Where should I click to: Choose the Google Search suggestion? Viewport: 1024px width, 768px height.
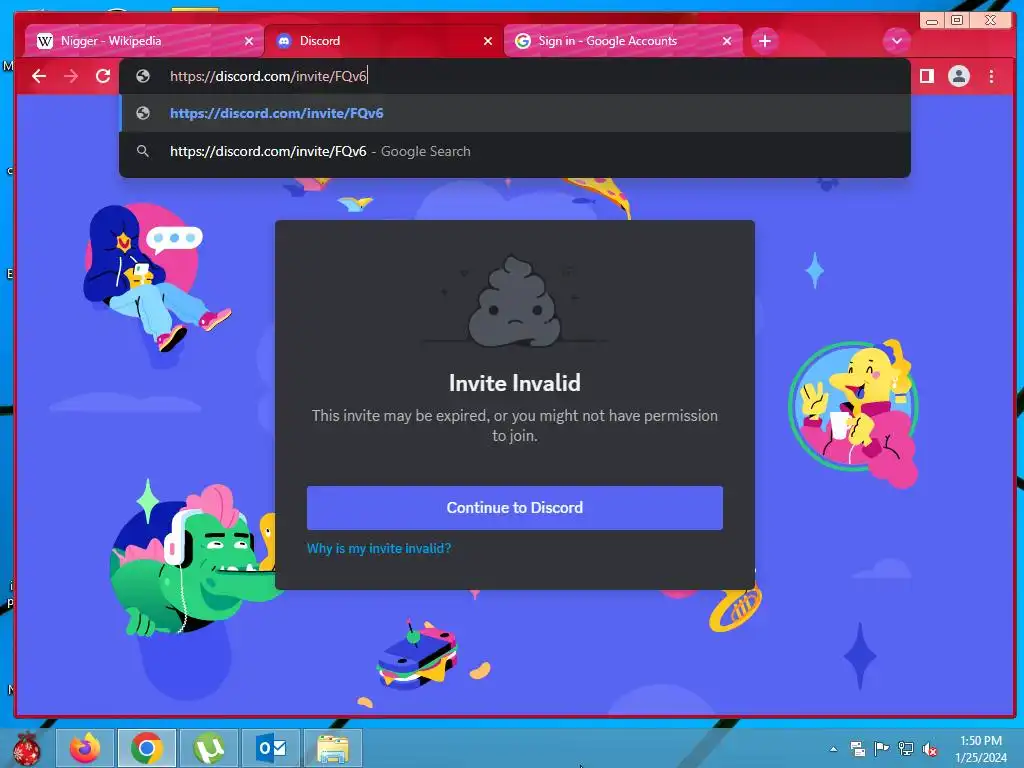click(x=515, y=152)
